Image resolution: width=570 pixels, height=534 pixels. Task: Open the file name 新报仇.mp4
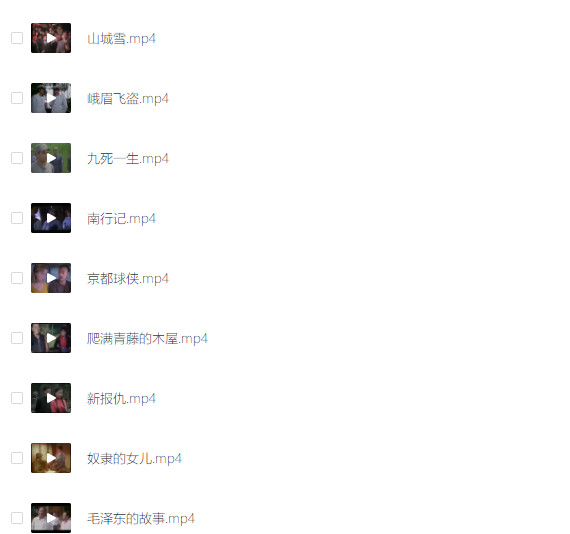(121, 399)
